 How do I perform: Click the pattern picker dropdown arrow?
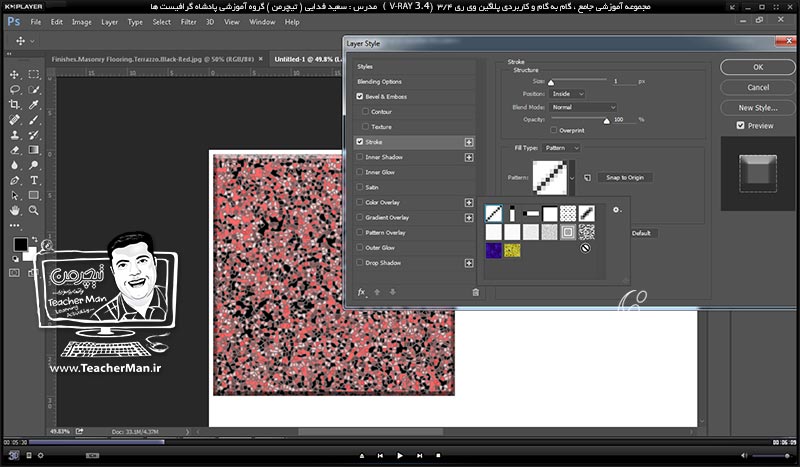(x=572, y=178)
